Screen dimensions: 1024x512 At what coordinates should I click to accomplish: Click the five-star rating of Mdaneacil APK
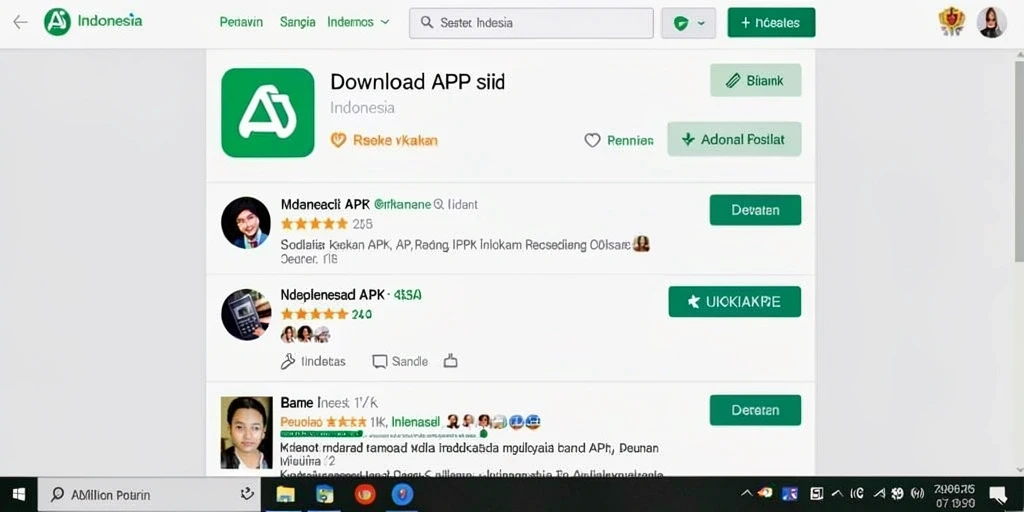pos(315,224)
